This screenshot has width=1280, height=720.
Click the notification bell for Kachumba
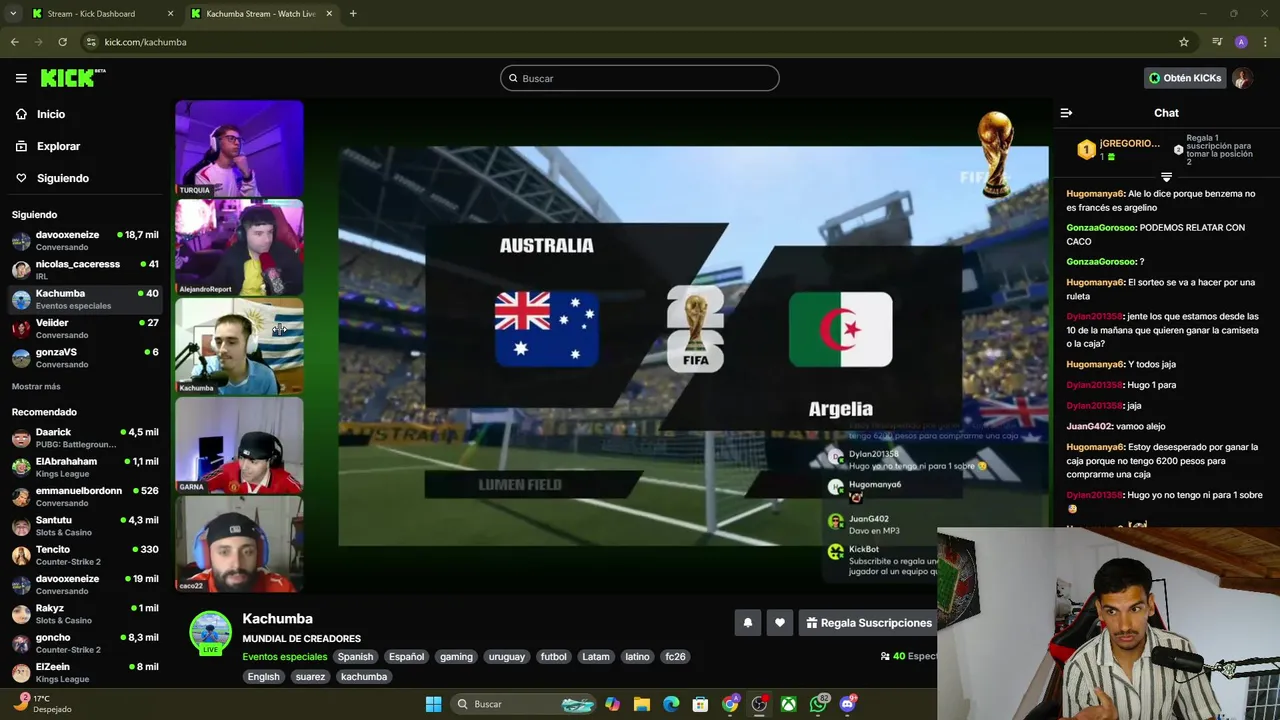pos(747,623)
